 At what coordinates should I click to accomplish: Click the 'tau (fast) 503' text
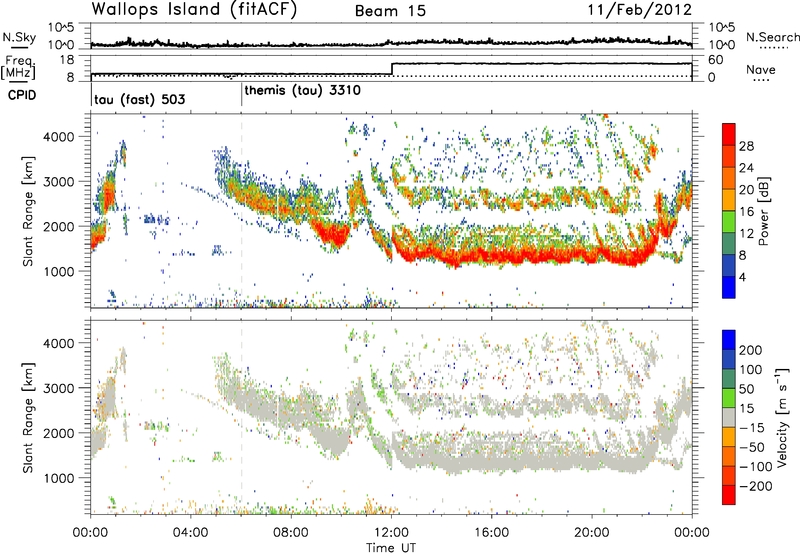139,99
